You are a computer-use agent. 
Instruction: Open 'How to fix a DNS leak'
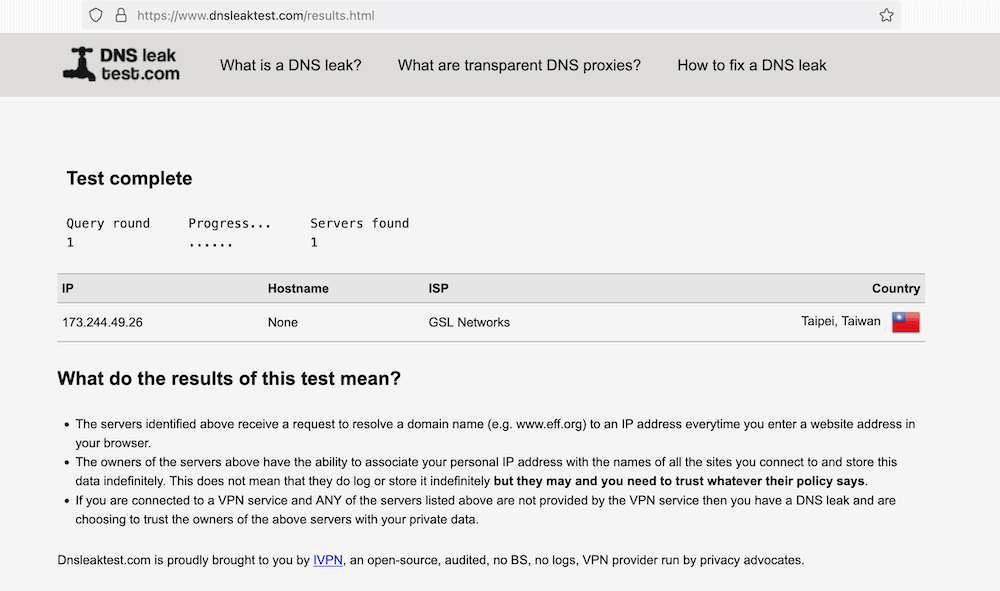coord(751,65)
